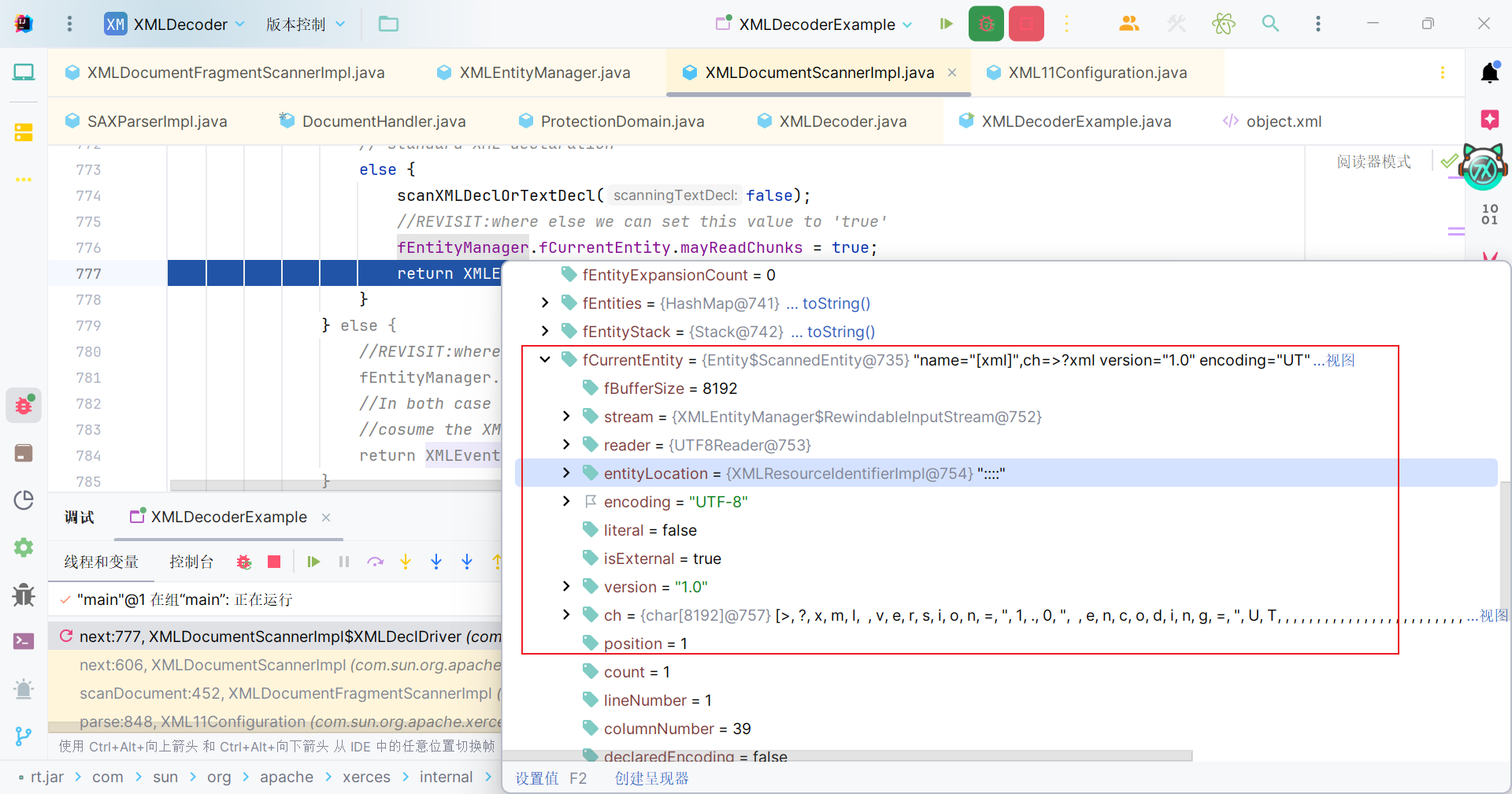
Task: Open the AI Assistant pink star icon
Action: (x=1489, y=120)
